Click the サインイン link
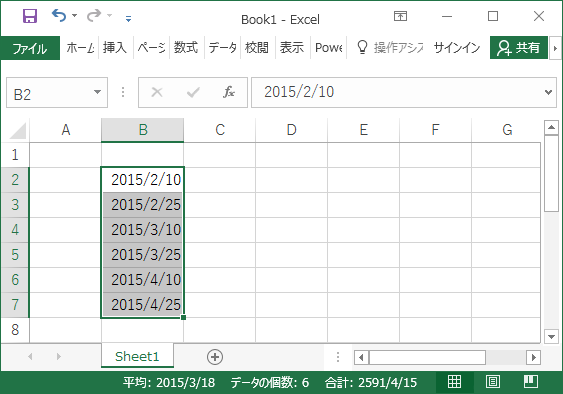This screenshot has height=394, width=563. 457,47
